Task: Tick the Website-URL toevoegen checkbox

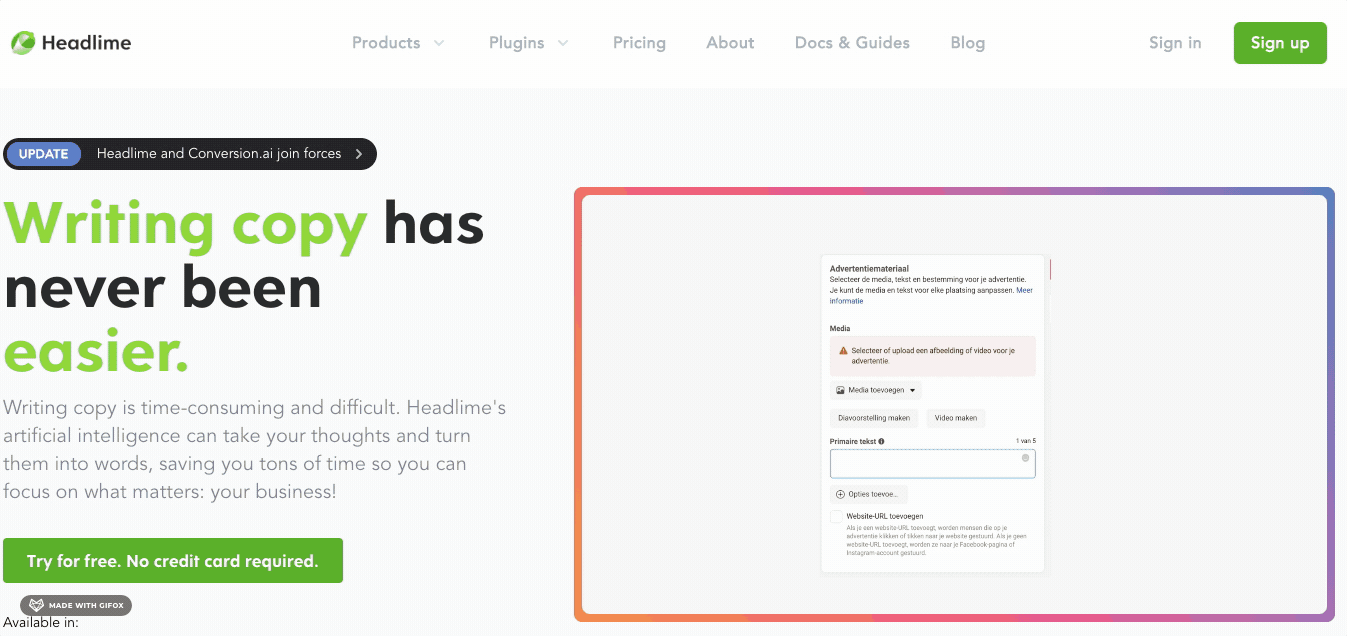Action: click(836, 517)
